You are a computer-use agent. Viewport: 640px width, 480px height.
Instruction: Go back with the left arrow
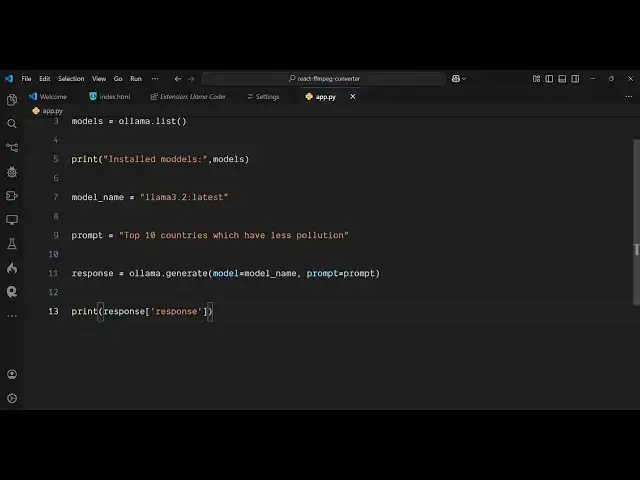coord(178,79)
